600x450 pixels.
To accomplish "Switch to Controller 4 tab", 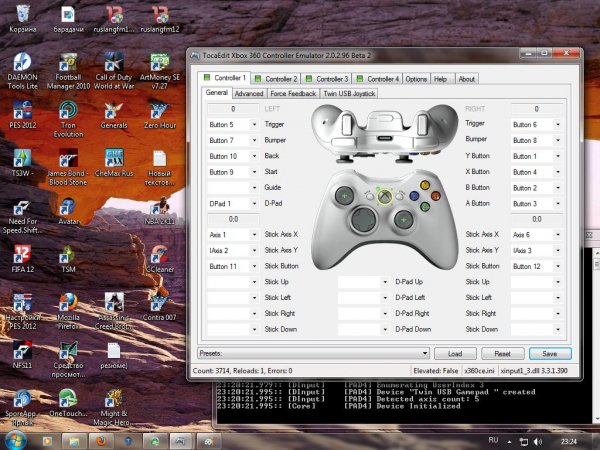I will [378, 79].
